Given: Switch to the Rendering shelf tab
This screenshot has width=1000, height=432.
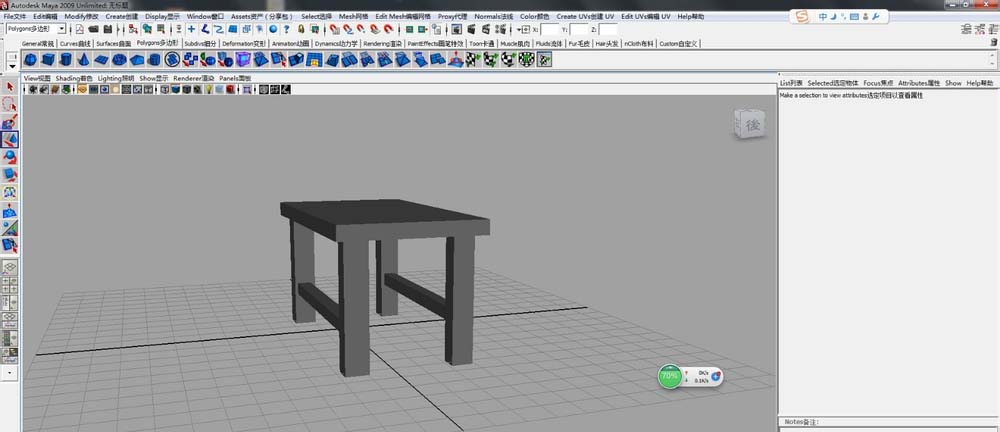Looking at the screenshot, I should point(382,43).
